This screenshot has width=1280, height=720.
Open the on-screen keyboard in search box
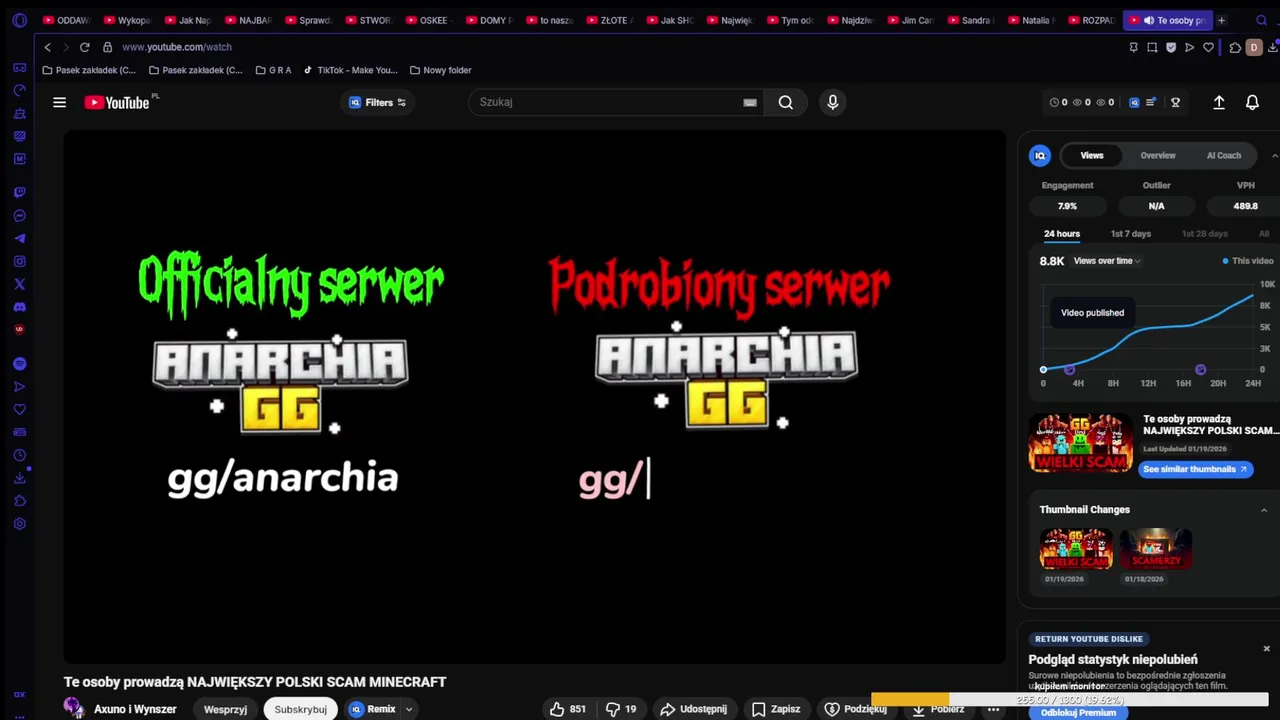750,102
